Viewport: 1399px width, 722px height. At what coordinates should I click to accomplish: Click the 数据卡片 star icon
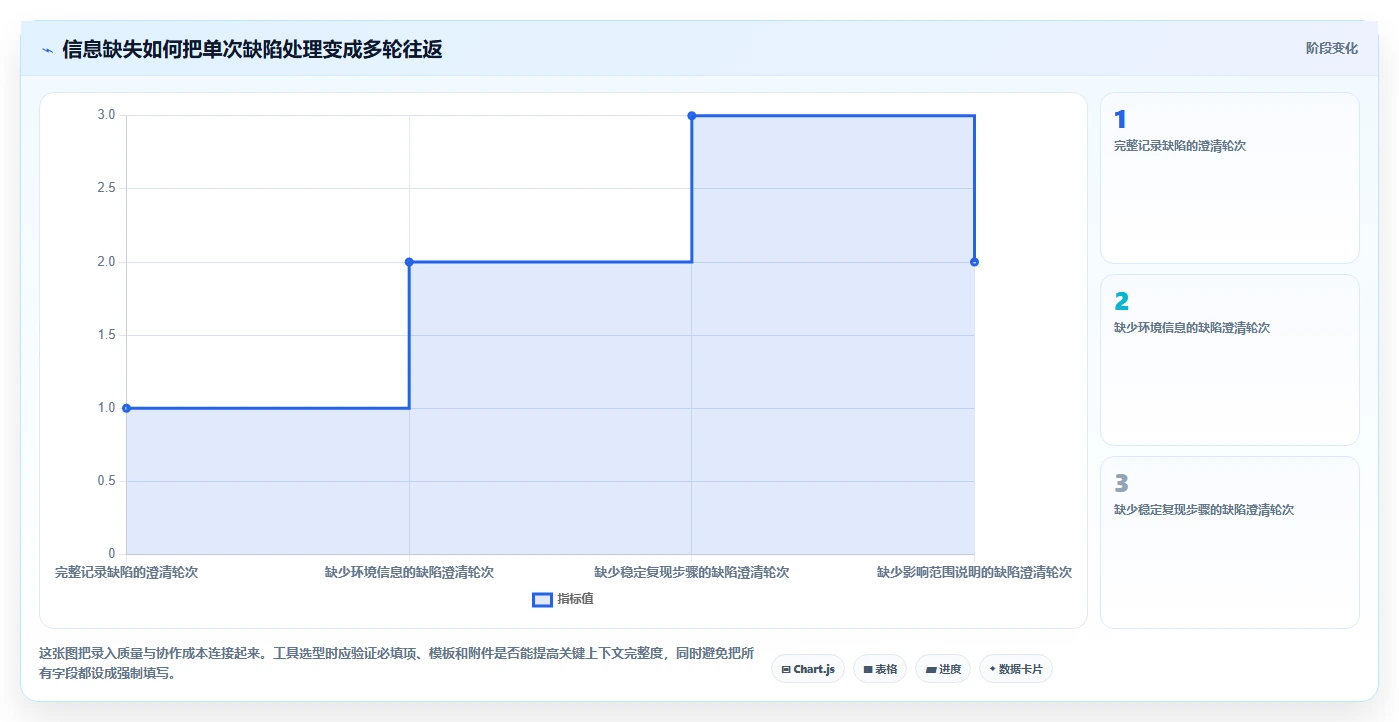(x=993, y=669)
